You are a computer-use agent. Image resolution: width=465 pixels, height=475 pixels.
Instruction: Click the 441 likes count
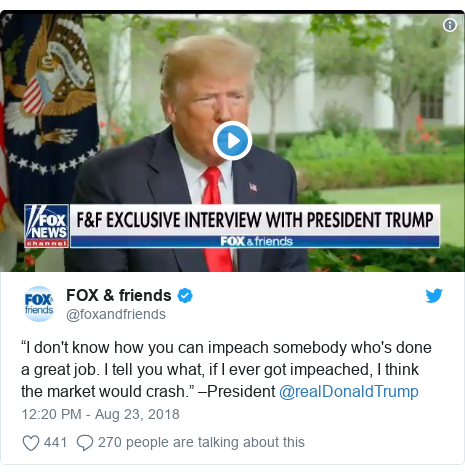pyautogui.click(x=55, y=442)
